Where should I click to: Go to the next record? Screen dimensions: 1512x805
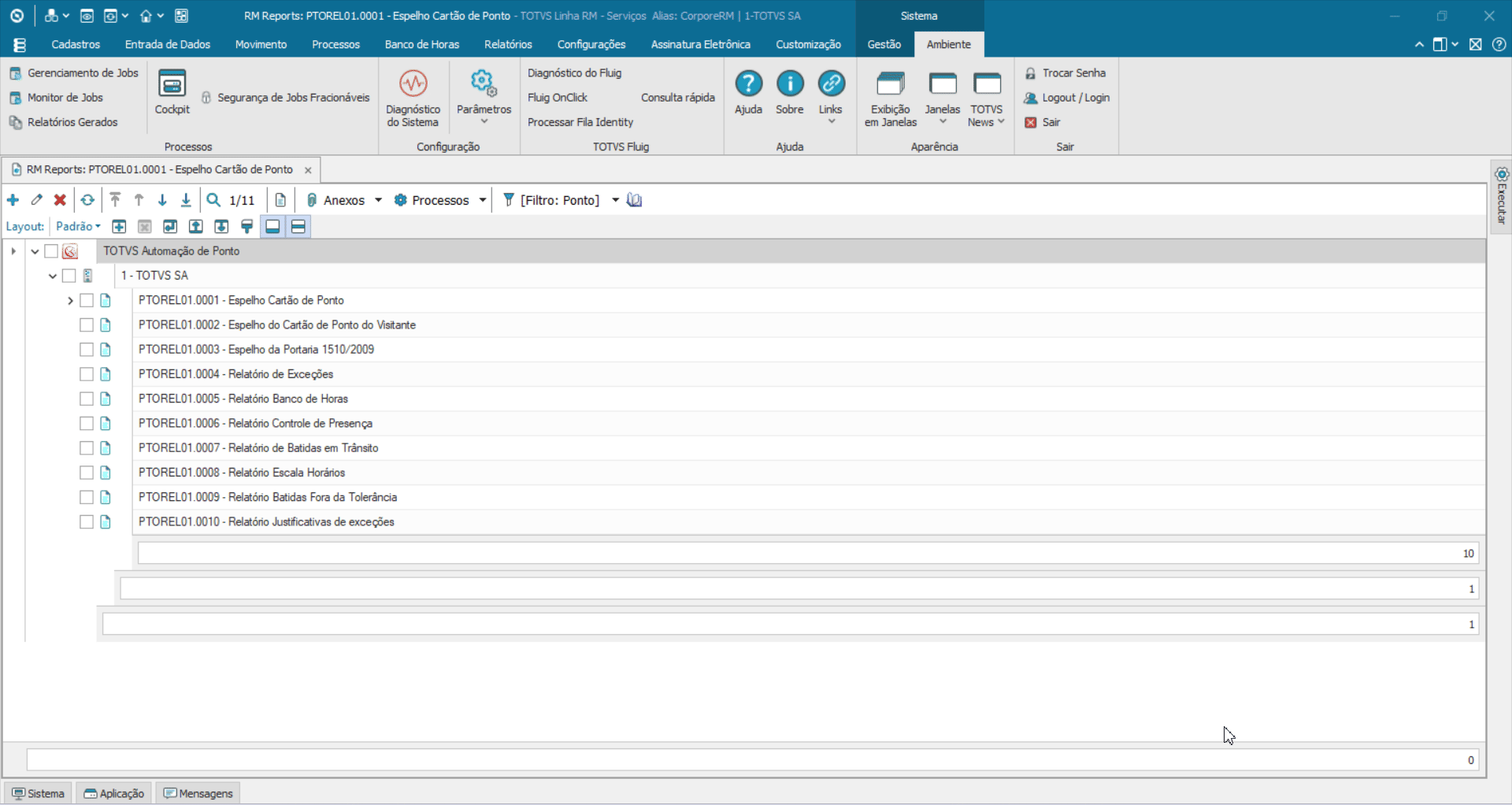click(x=162, y=200)
